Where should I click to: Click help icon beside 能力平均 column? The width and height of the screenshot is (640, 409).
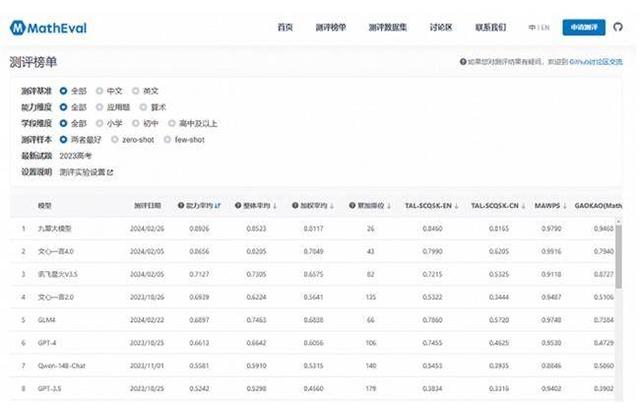click(180, 205)
